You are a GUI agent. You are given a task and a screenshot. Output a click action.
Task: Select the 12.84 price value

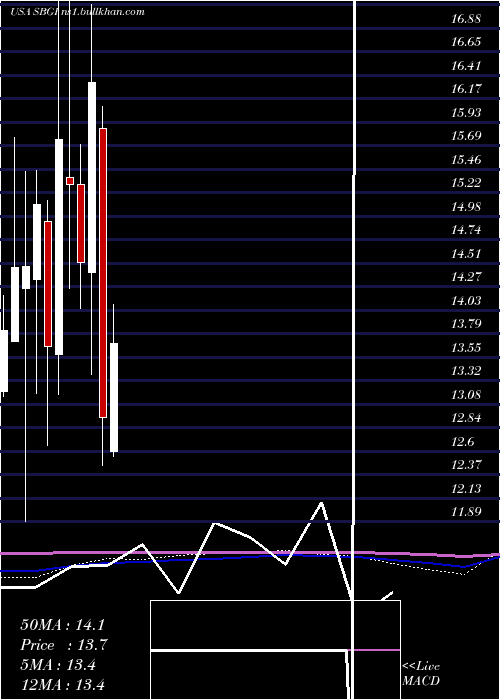466,418
